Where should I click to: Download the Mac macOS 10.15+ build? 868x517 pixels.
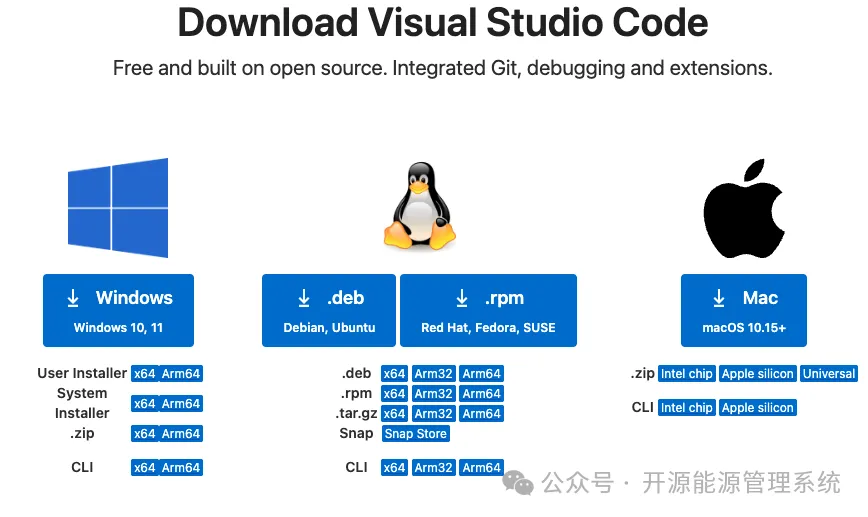pos(743,311)
